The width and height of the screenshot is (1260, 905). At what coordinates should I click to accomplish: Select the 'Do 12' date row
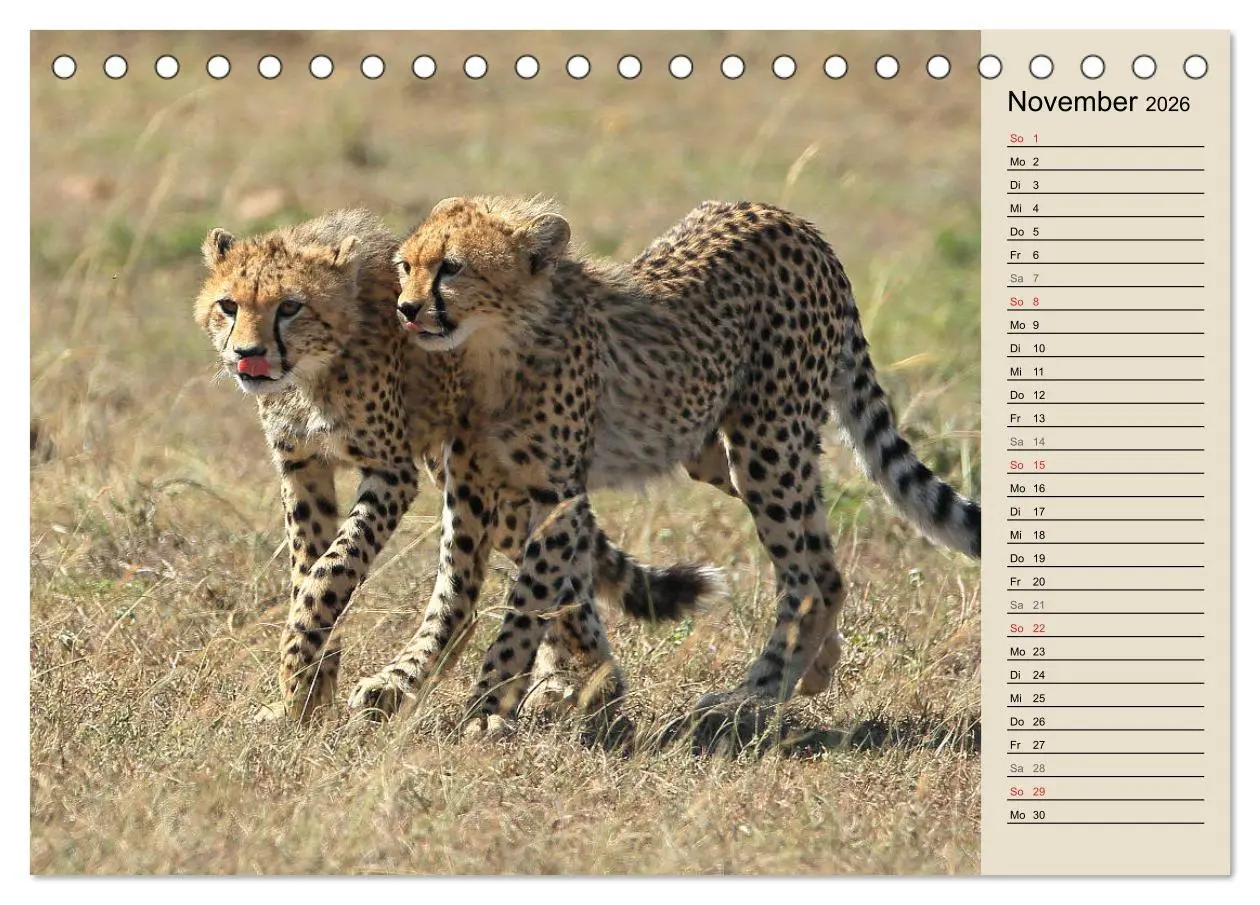coord(1105,395)
